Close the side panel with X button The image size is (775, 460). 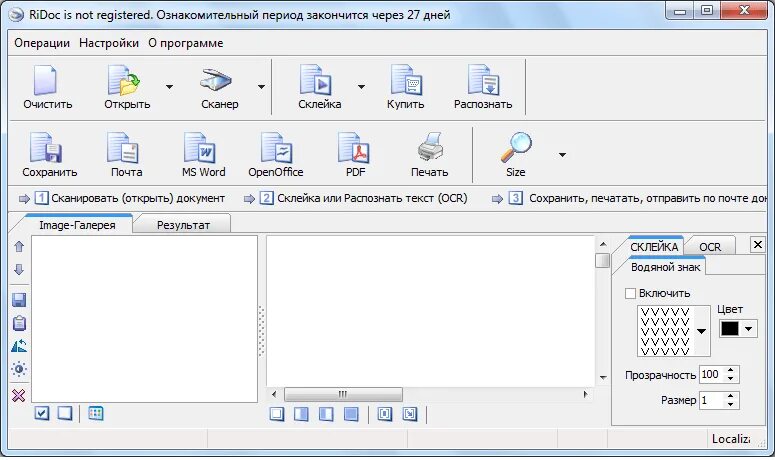point(757,244)
